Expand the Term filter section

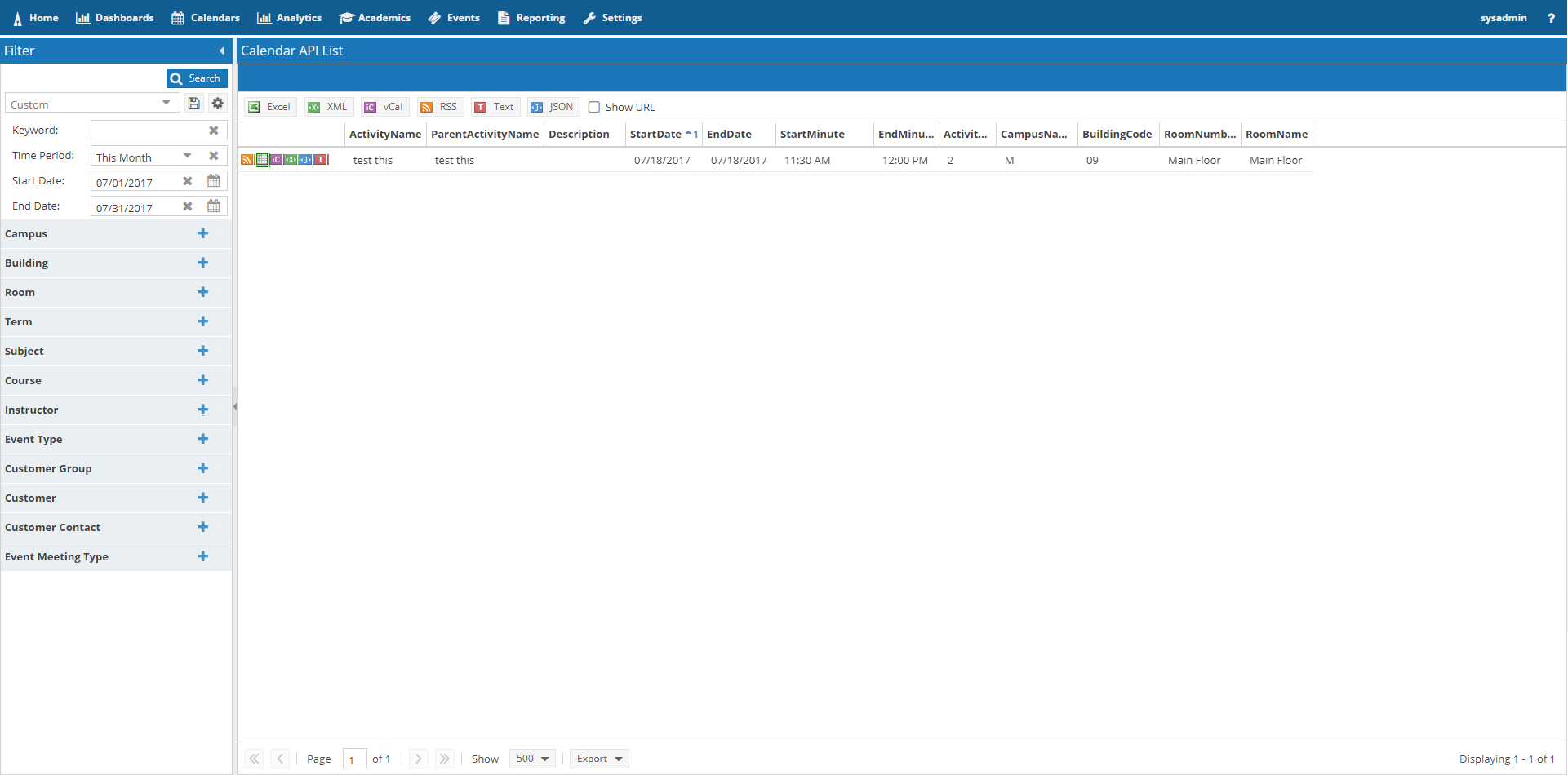tap(203, 321)
